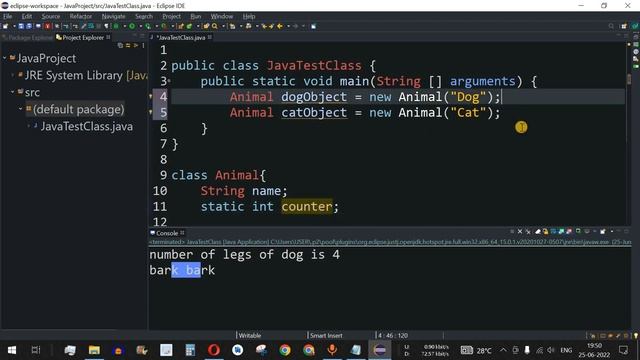Open the Refactor menu

[80, 16]
